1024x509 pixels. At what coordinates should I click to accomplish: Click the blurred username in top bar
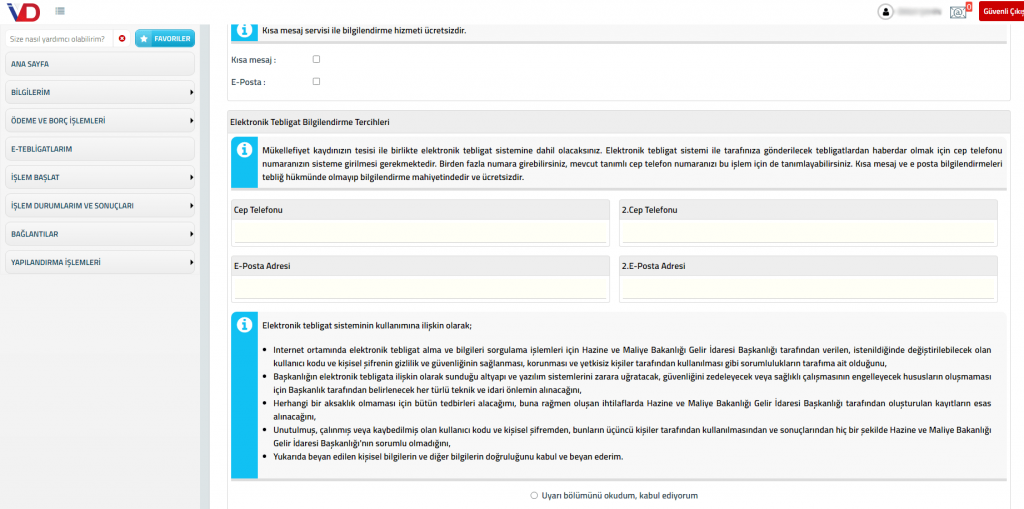[x=918, y=12]
